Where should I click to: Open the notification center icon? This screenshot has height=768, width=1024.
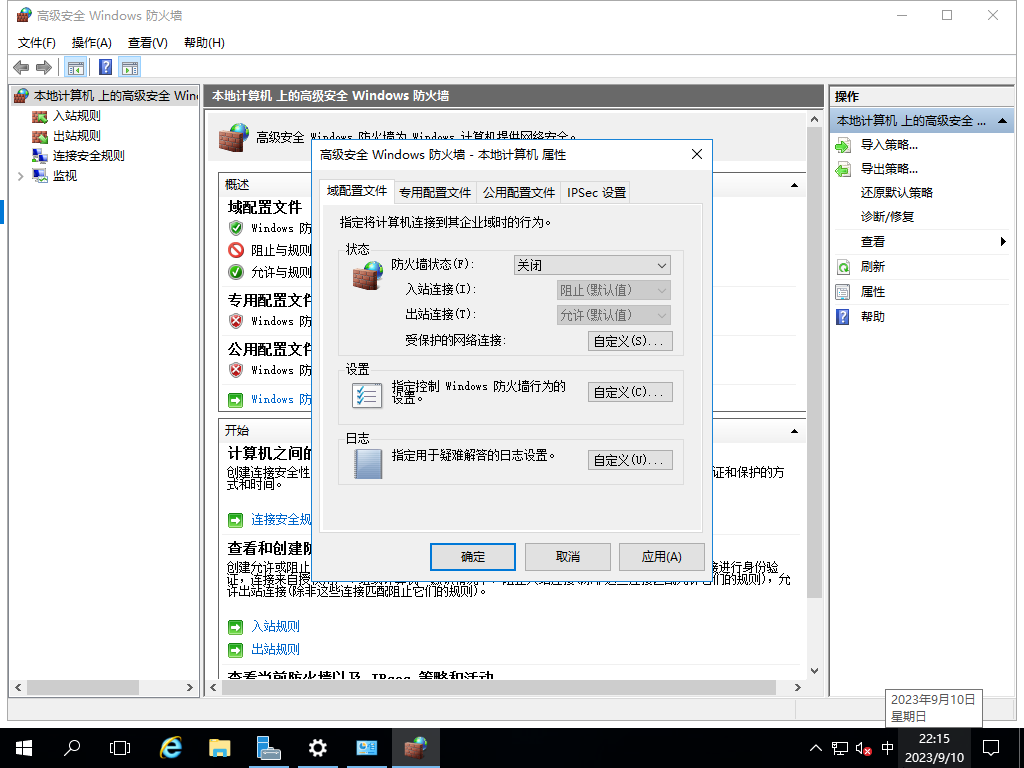pyautogui.click(x=991, y=748)
